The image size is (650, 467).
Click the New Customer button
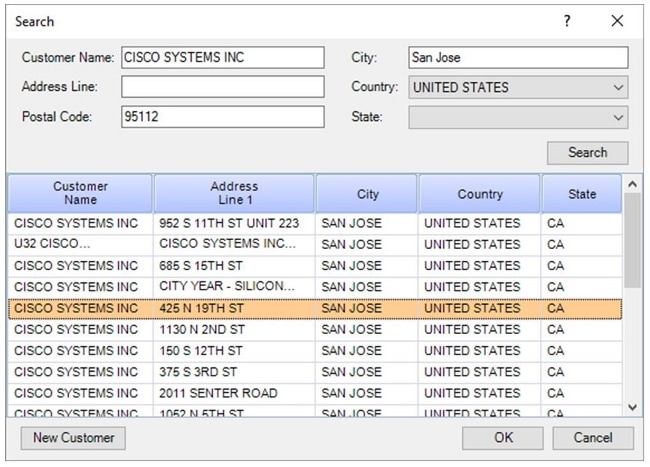click(x=73, y=438)
